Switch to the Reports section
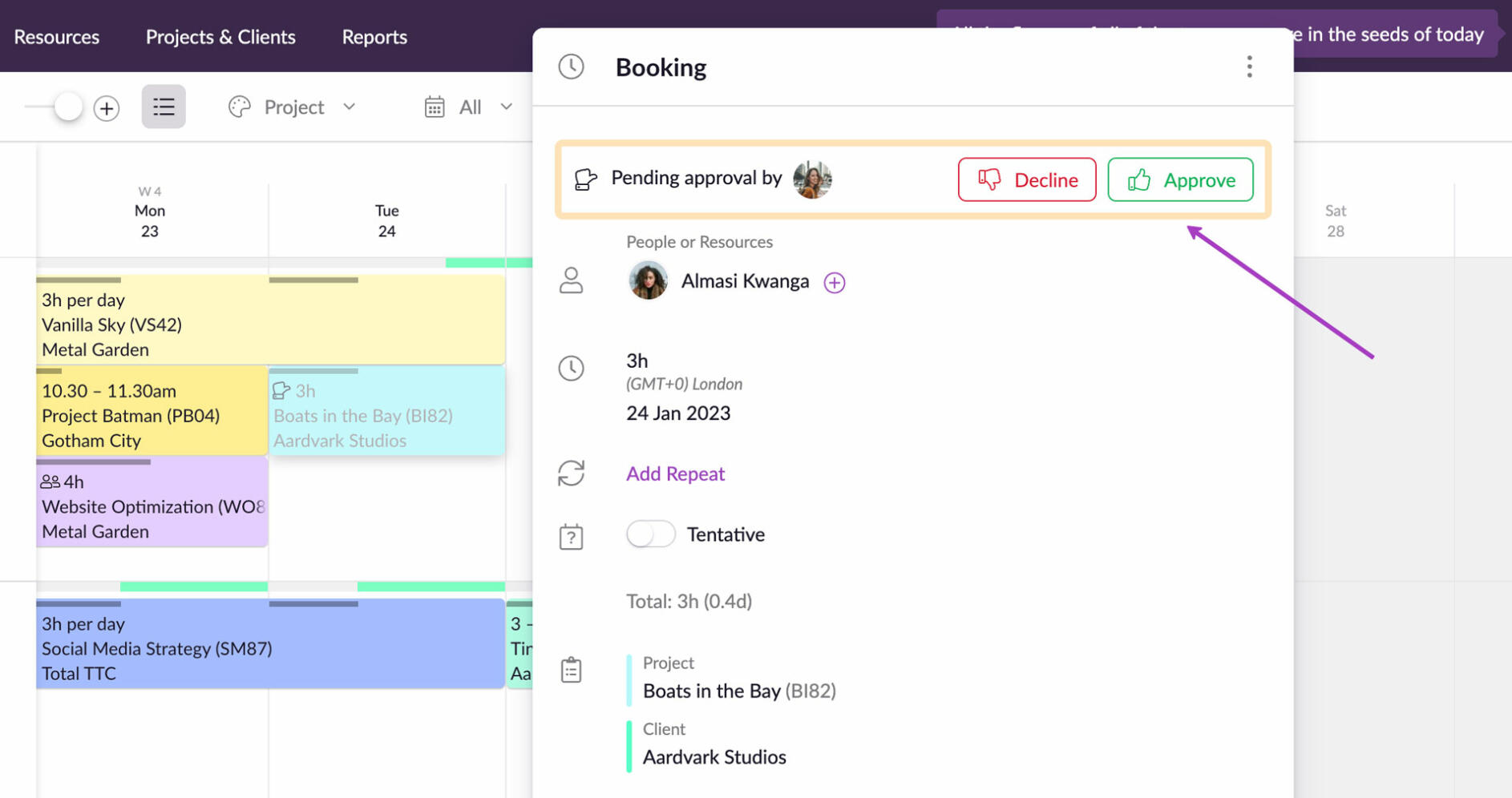Screen dimensions: 1512x798 click(374, 36)
